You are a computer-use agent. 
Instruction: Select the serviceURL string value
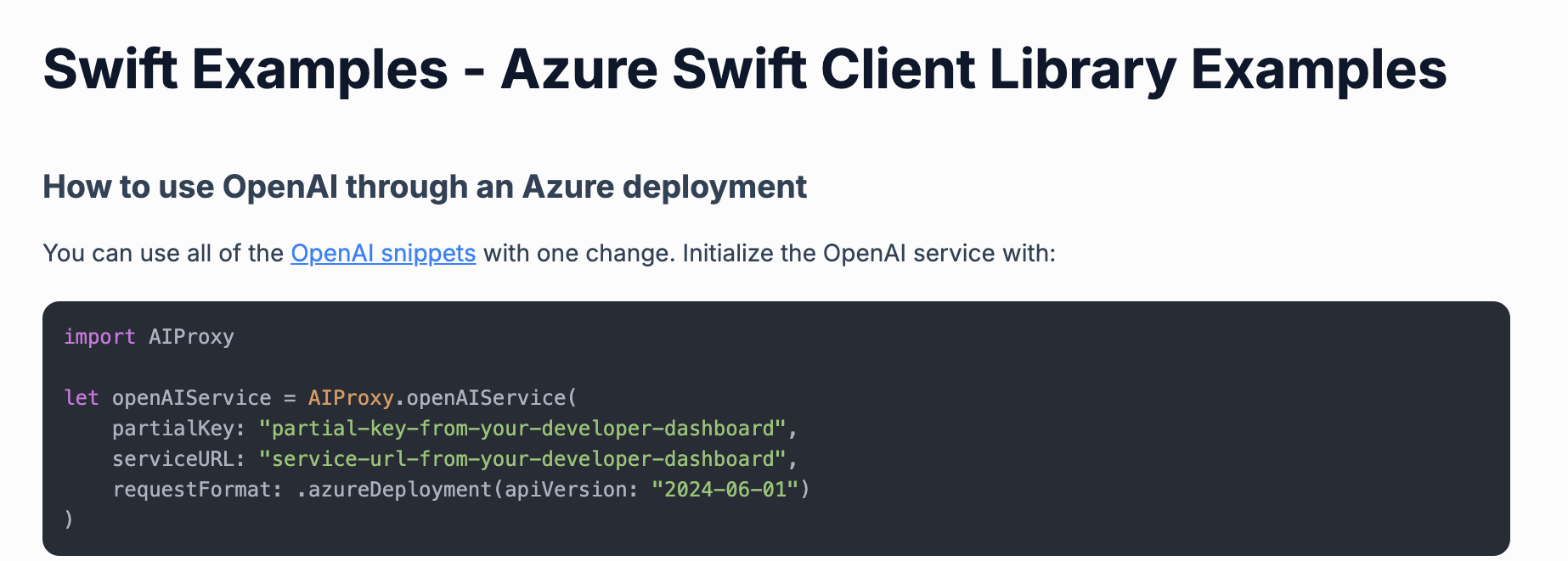click(522, 459)
